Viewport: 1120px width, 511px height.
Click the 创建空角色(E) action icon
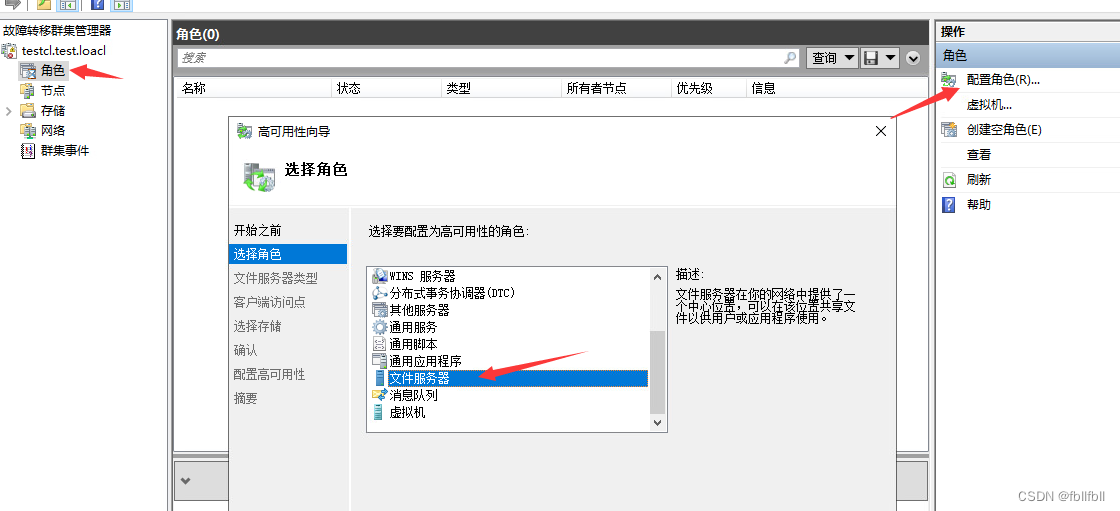pyautogui.click(x=949, y=130)
